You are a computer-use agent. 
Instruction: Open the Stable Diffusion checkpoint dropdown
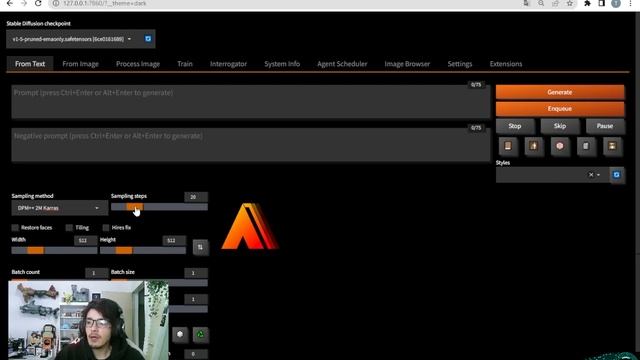(x=72, y=39)
